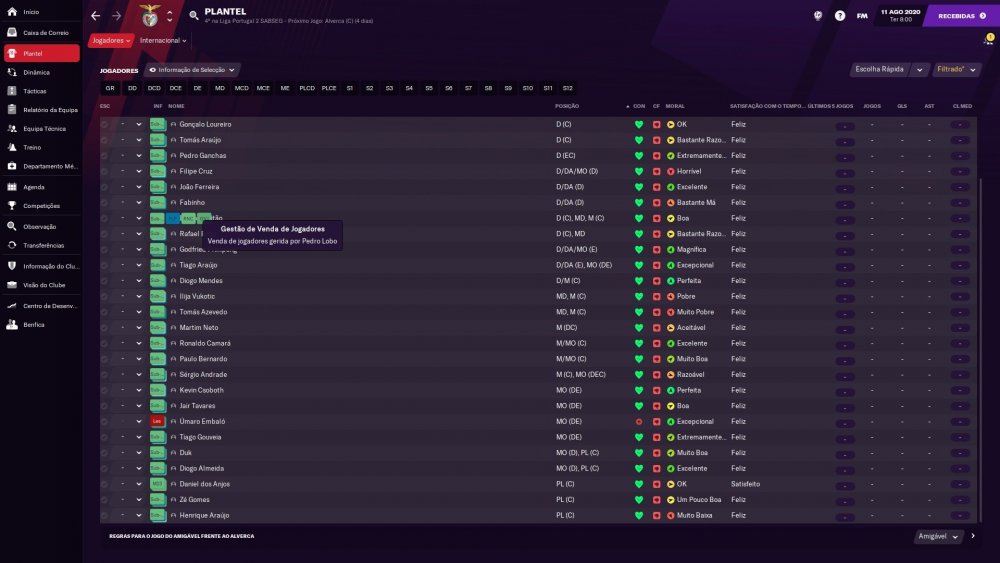Screen dimensions: 1000x563
Task: Expand the Jogadores dropdown menu
Action: click(x=111, y=40)
